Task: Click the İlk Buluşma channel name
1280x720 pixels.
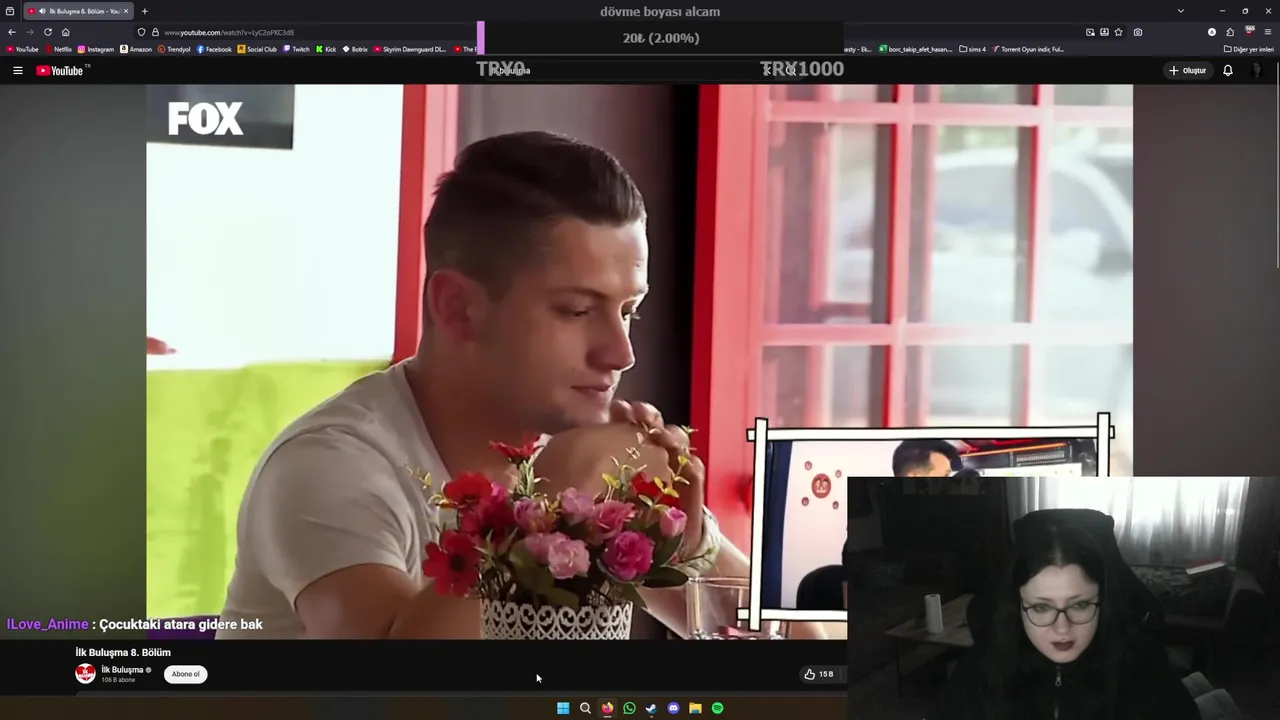Action: (122, 670)
